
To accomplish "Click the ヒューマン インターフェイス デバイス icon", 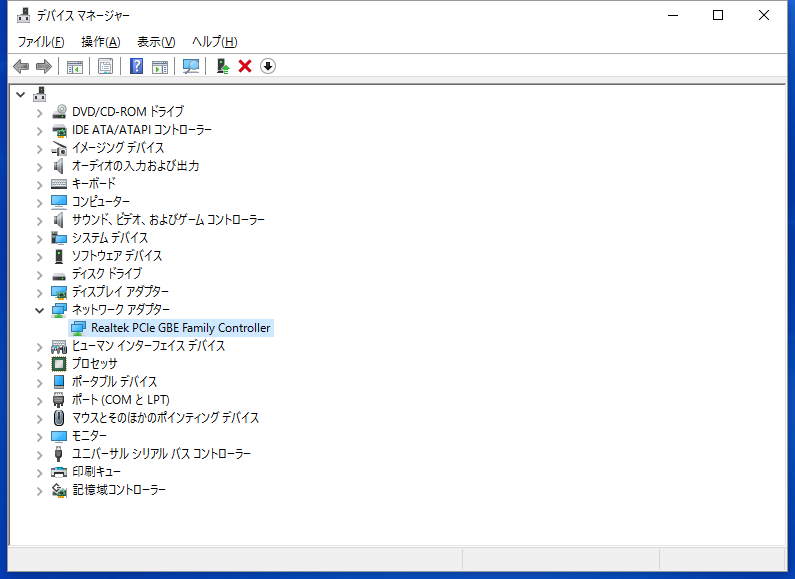I will (59, 346).
